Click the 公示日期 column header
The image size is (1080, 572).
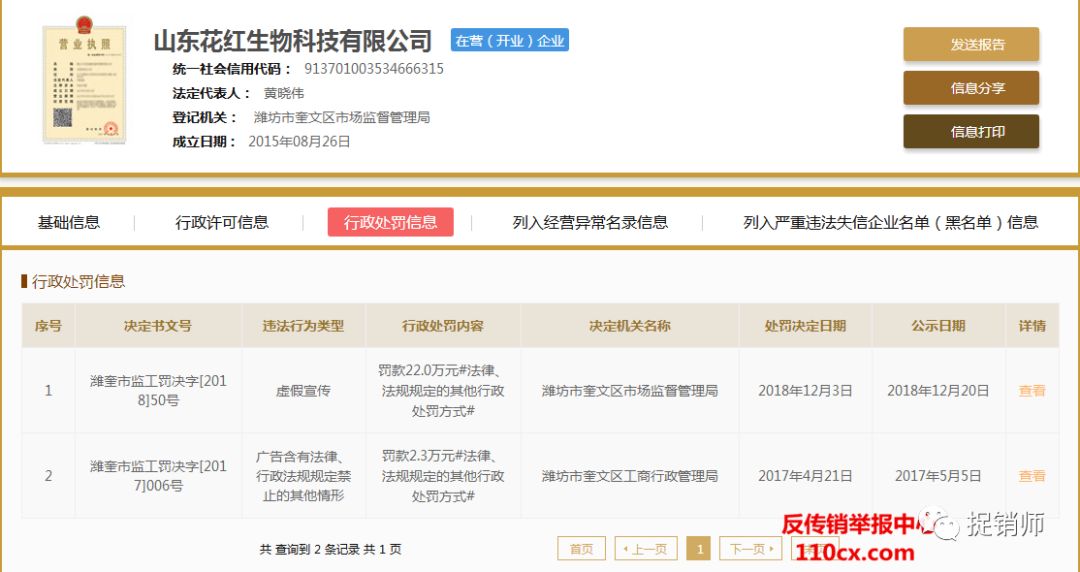pyautogui.click(x=938, y=326)
